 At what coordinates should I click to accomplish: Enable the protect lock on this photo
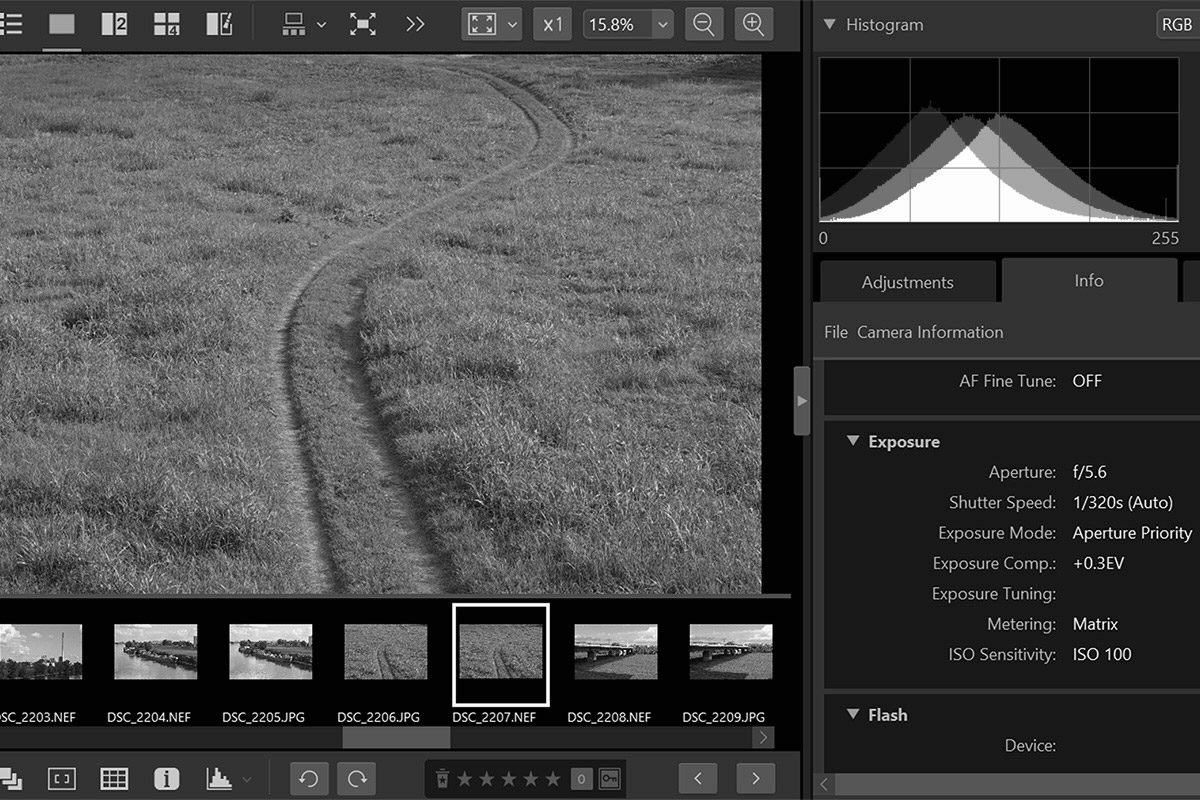pos(609,779)
